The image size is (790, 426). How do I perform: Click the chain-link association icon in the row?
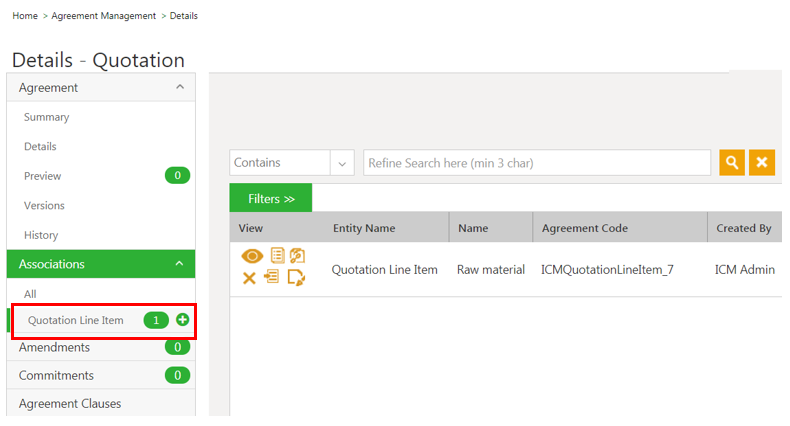[297, 256]
